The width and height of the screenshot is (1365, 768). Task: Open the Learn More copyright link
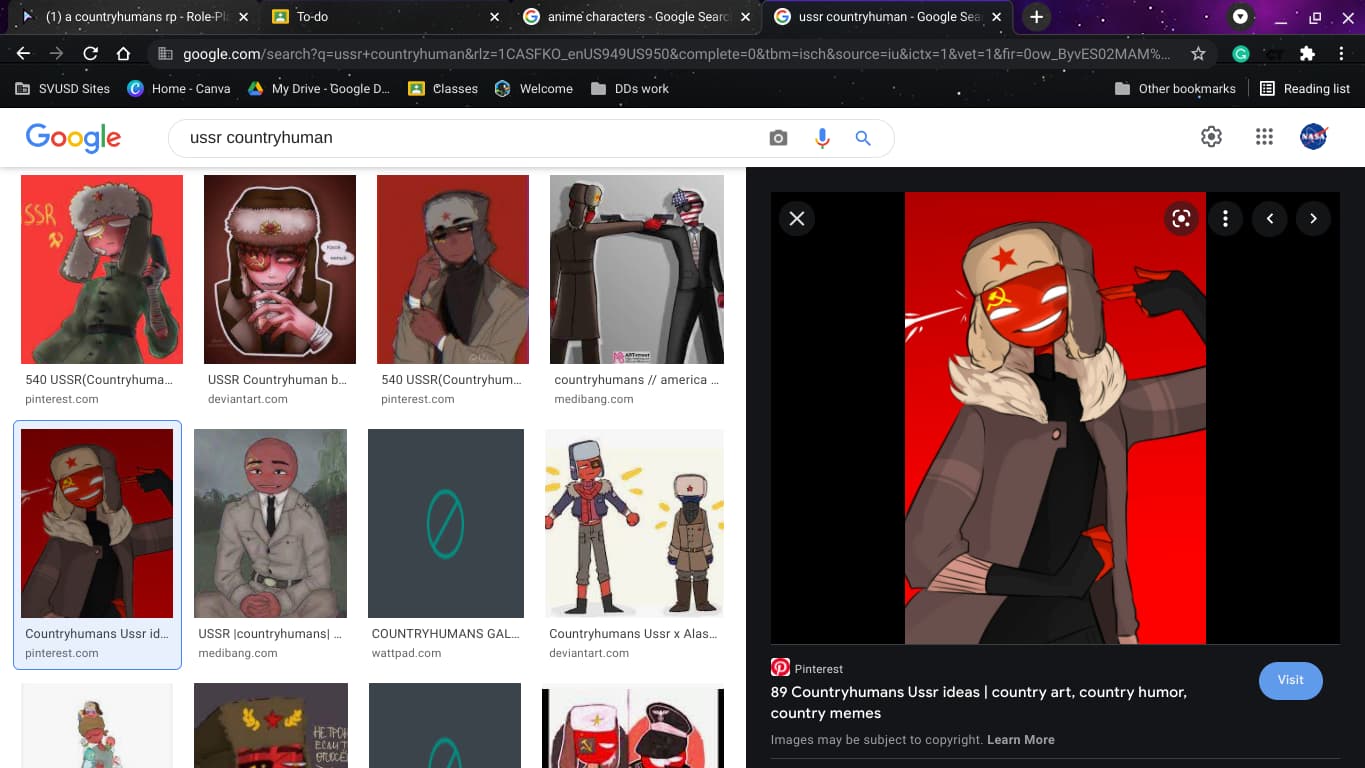click(1021, 740)
